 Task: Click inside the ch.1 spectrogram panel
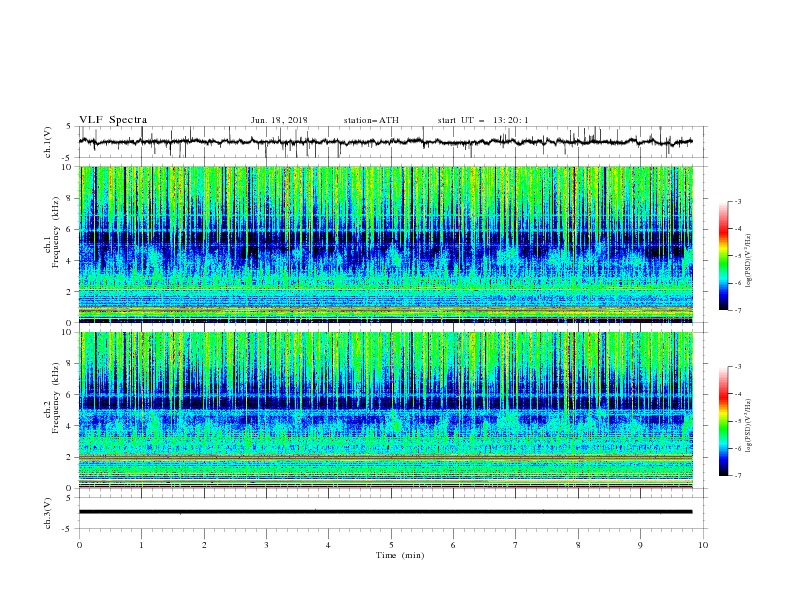point(385,244)
